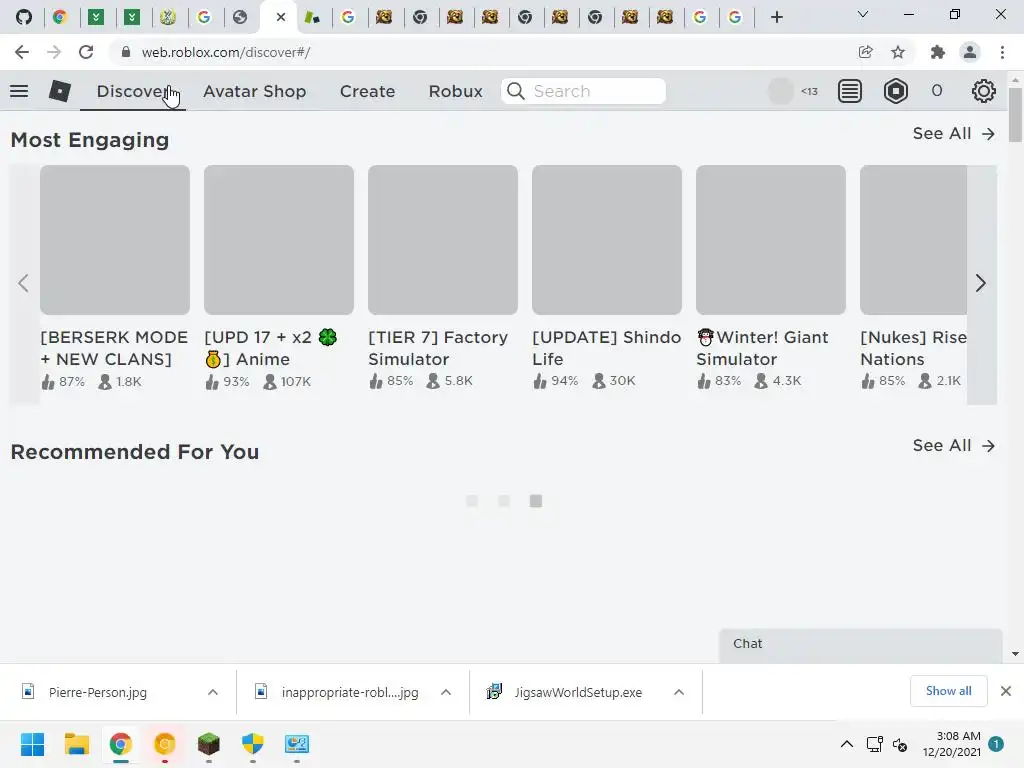The image size is (1024, 768).
Task: See All Recommended For You games
Action: tap(953, 446)
